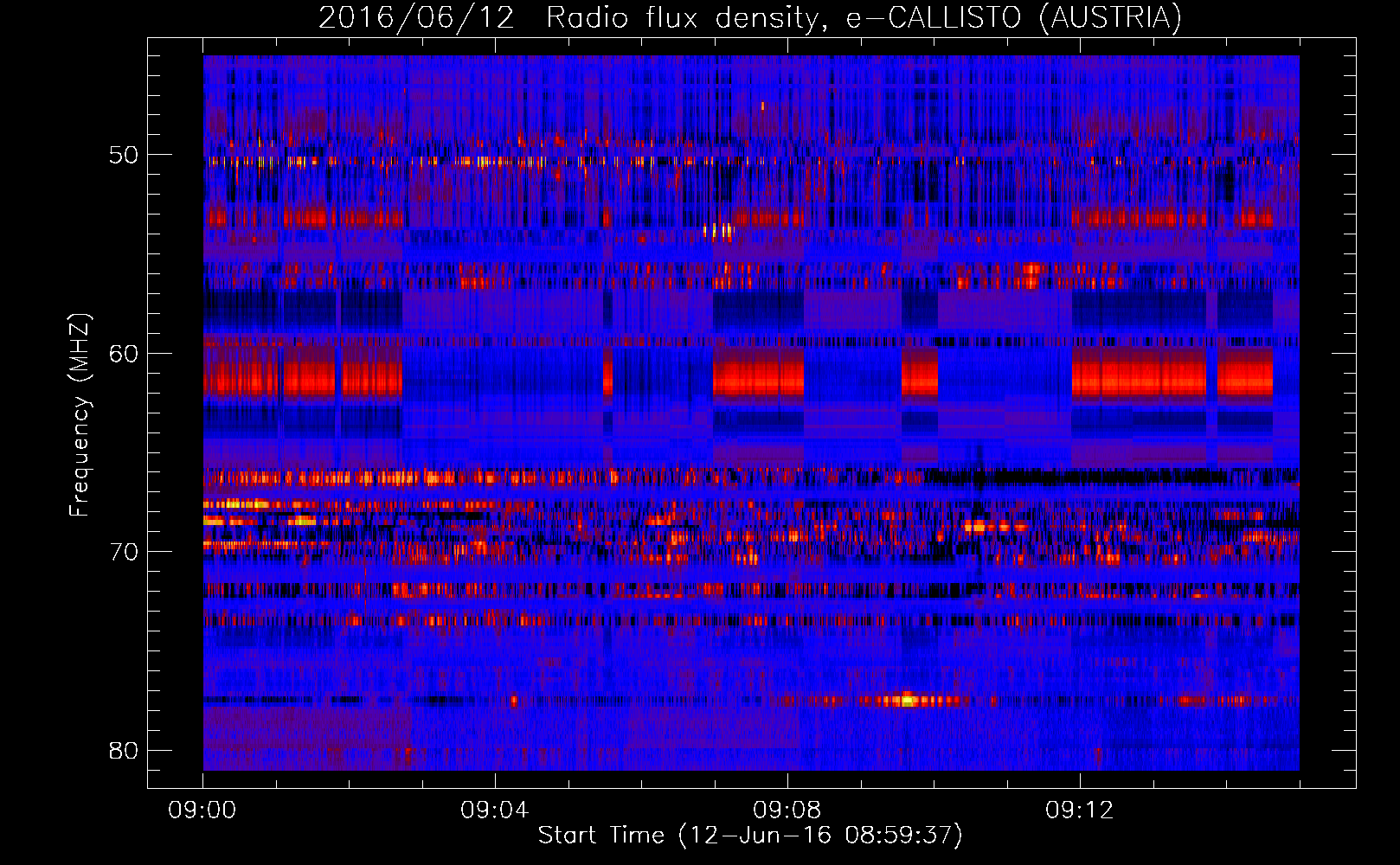Viewport: 1400px width, 865px height.
Task: Click the 09:08 time tick label
Action: 787,811
